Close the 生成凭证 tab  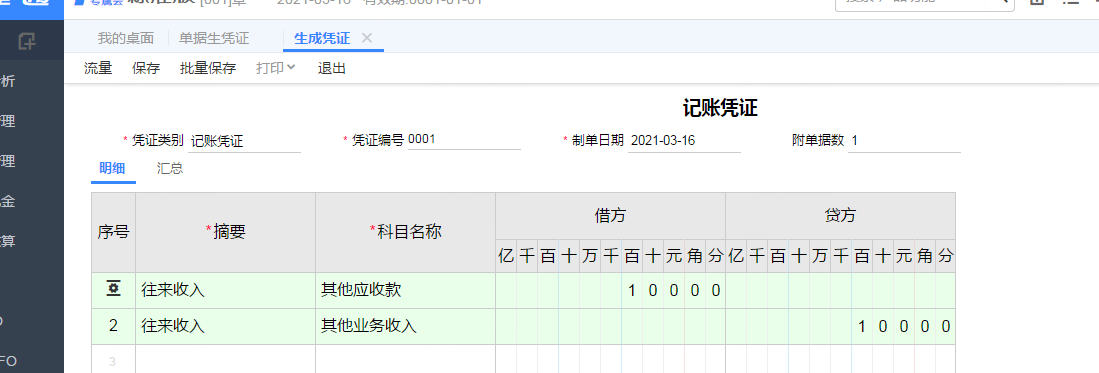click(367, 38)
